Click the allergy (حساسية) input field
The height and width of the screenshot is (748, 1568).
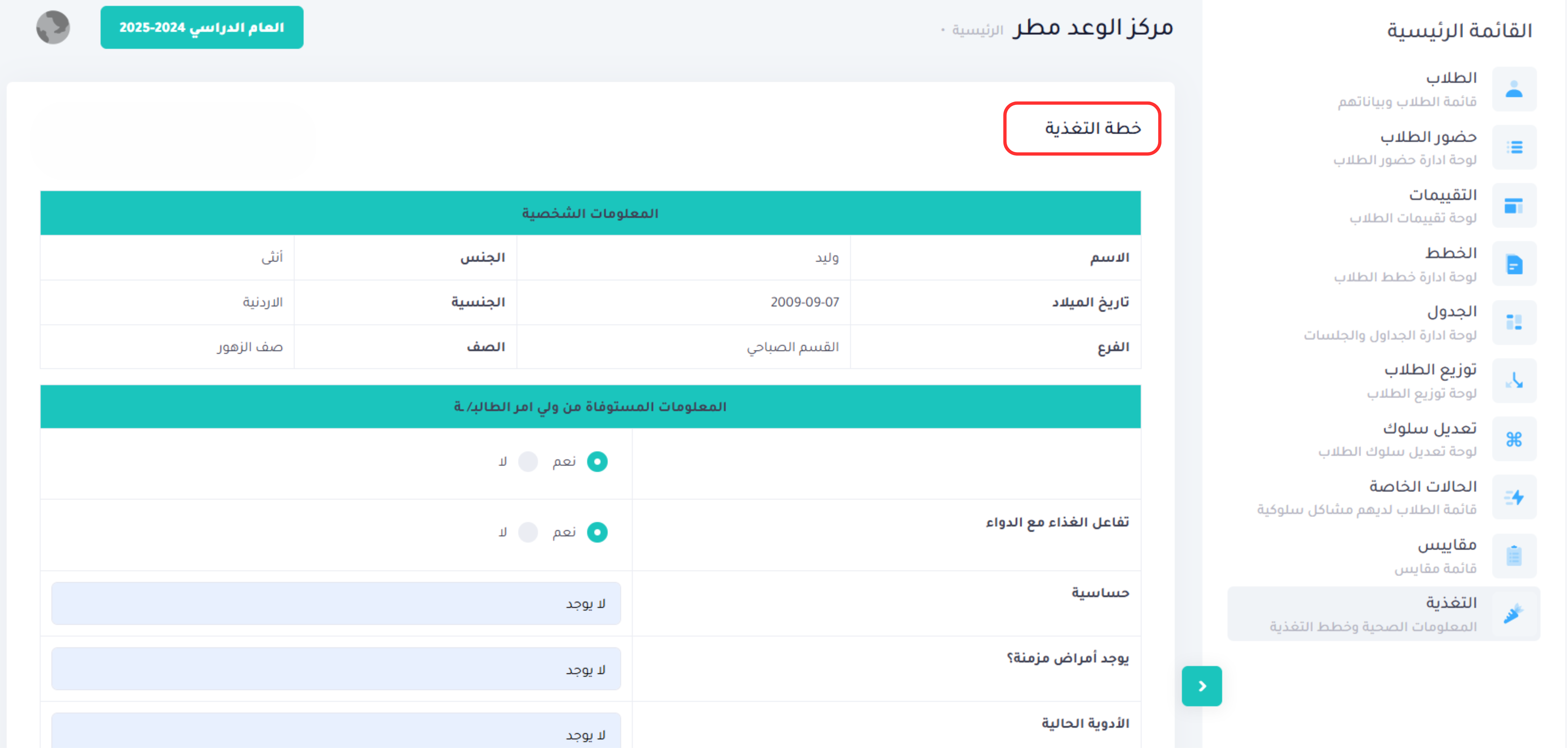(336, 603)
